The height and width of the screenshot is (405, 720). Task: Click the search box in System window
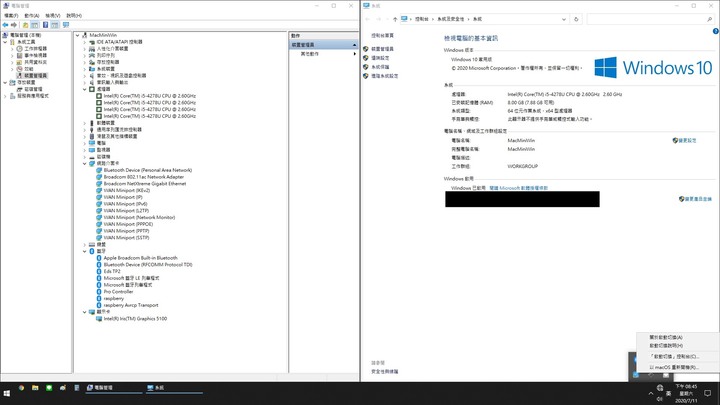click(x=650, y=19)
